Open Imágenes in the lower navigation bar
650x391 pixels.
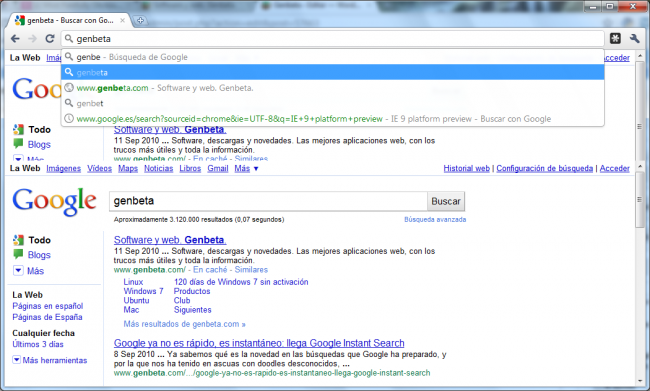[63, 168]
